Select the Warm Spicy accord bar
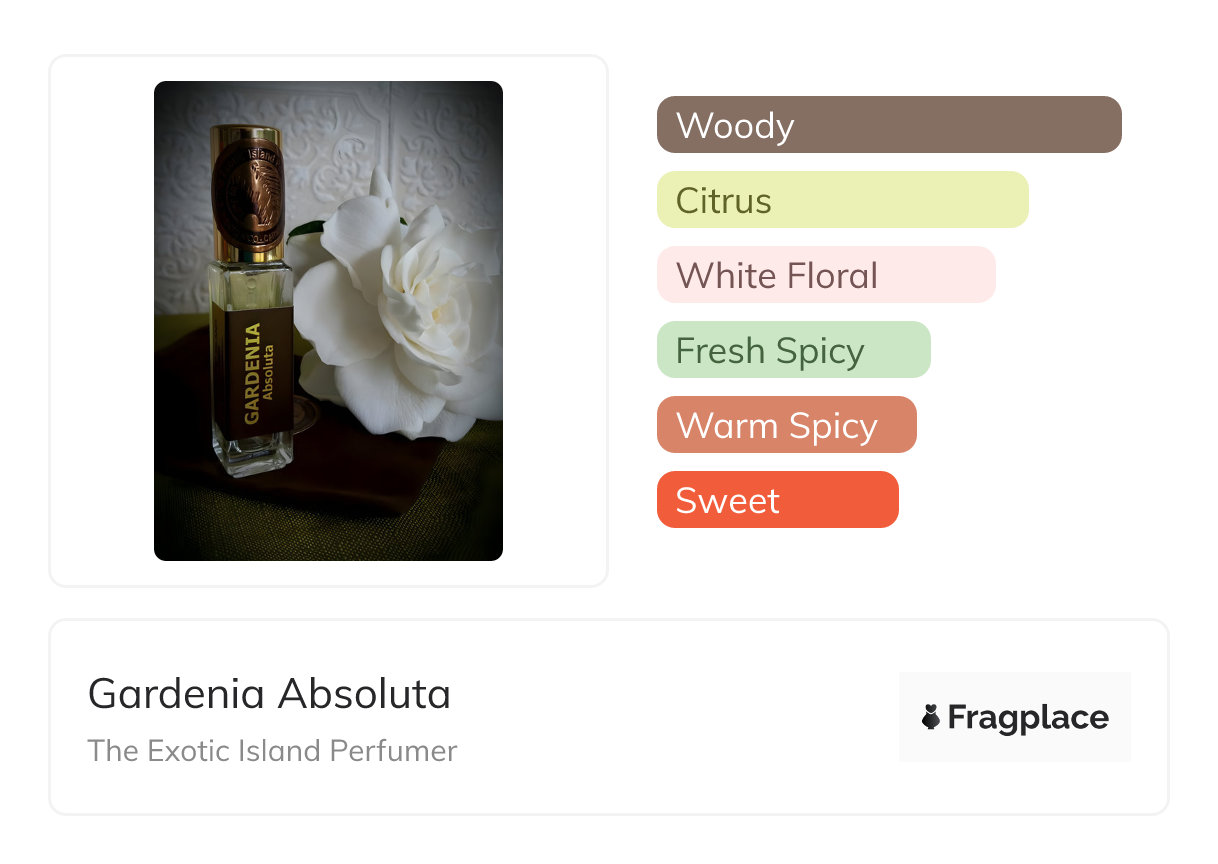Image resolution: width=1218 pixels, height=864 pixels. 786,425
